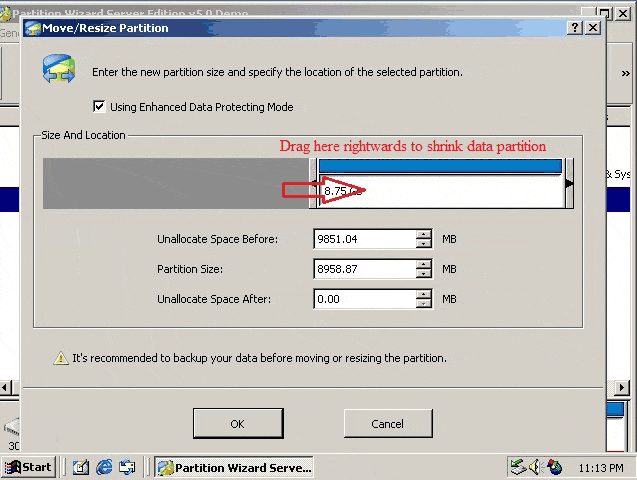Click the Partition Wizard Server taskbar button
This screenshot has width=637, height=480.
pos(235,467)
